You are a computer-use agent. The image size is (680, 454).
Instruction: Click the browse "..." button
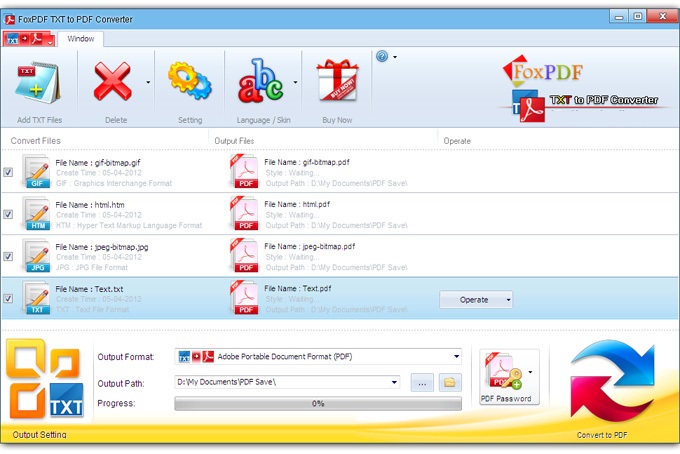[422, 383]
